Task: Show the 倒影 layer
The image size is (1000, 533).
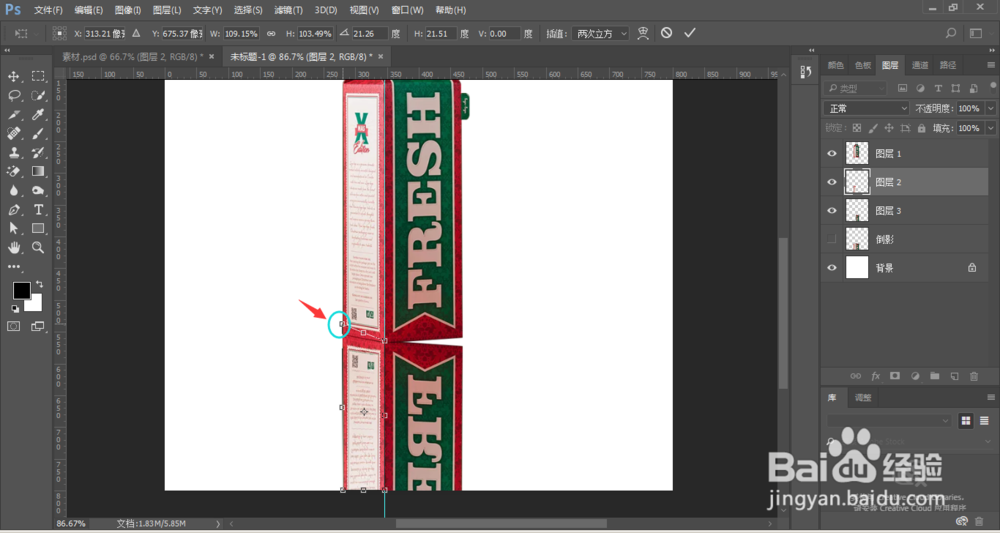Action: (832, 239)
